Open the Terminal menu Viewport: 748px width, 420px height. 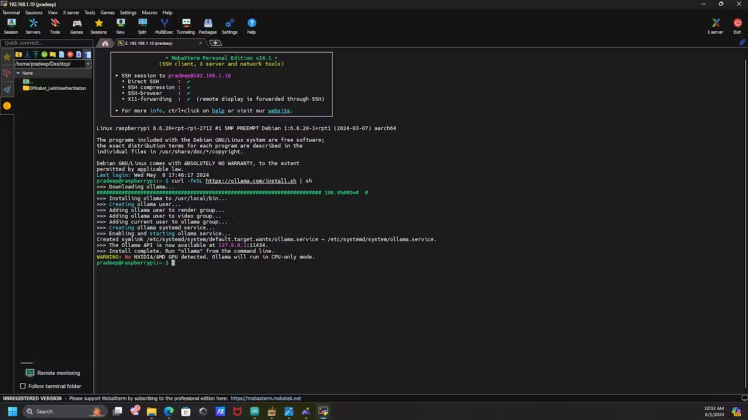(x=11, y=12)
